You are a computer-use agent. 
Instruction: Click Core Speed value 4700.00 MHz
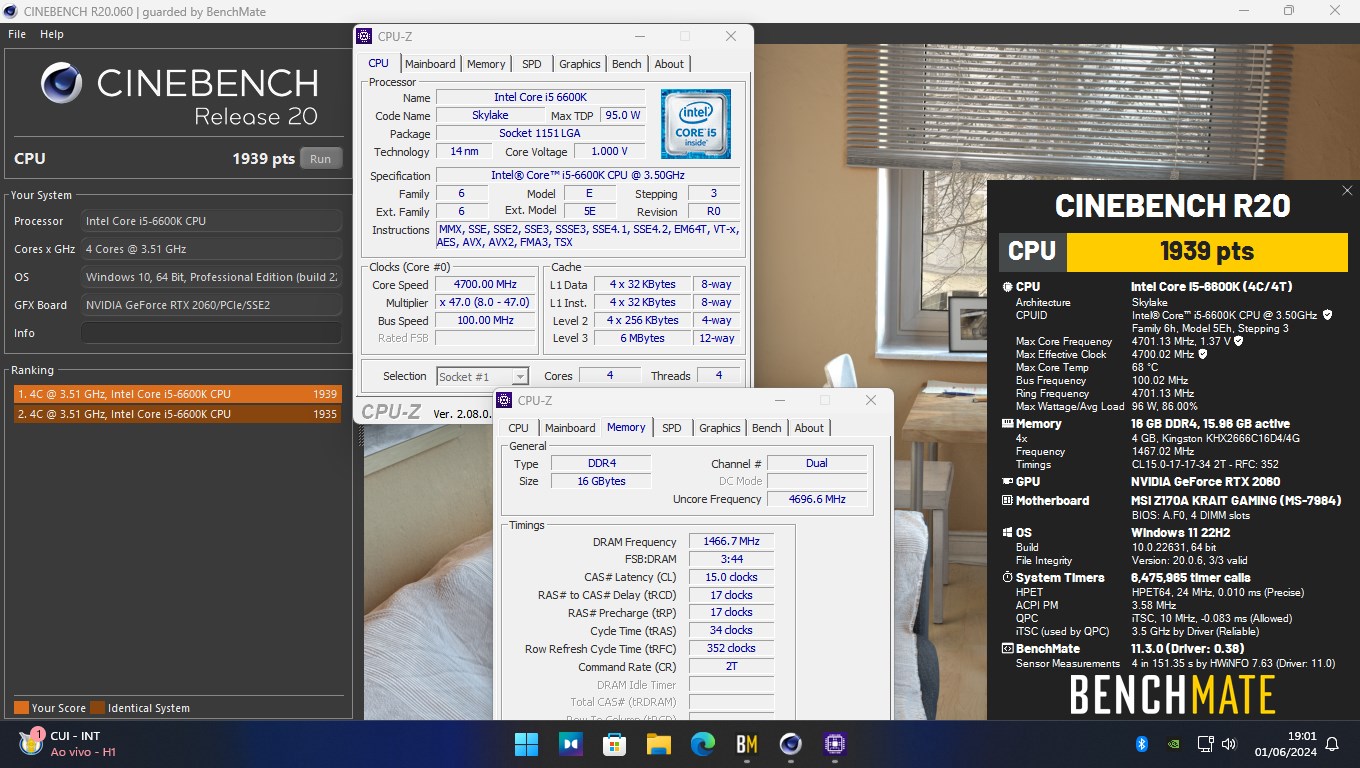point(484,285)
